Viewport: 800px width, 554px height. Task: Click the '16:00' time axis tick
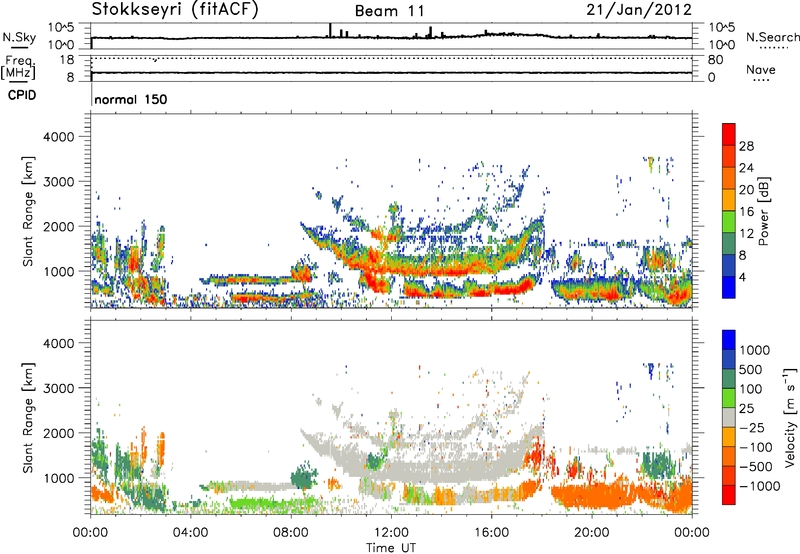[x=491, y=533]
